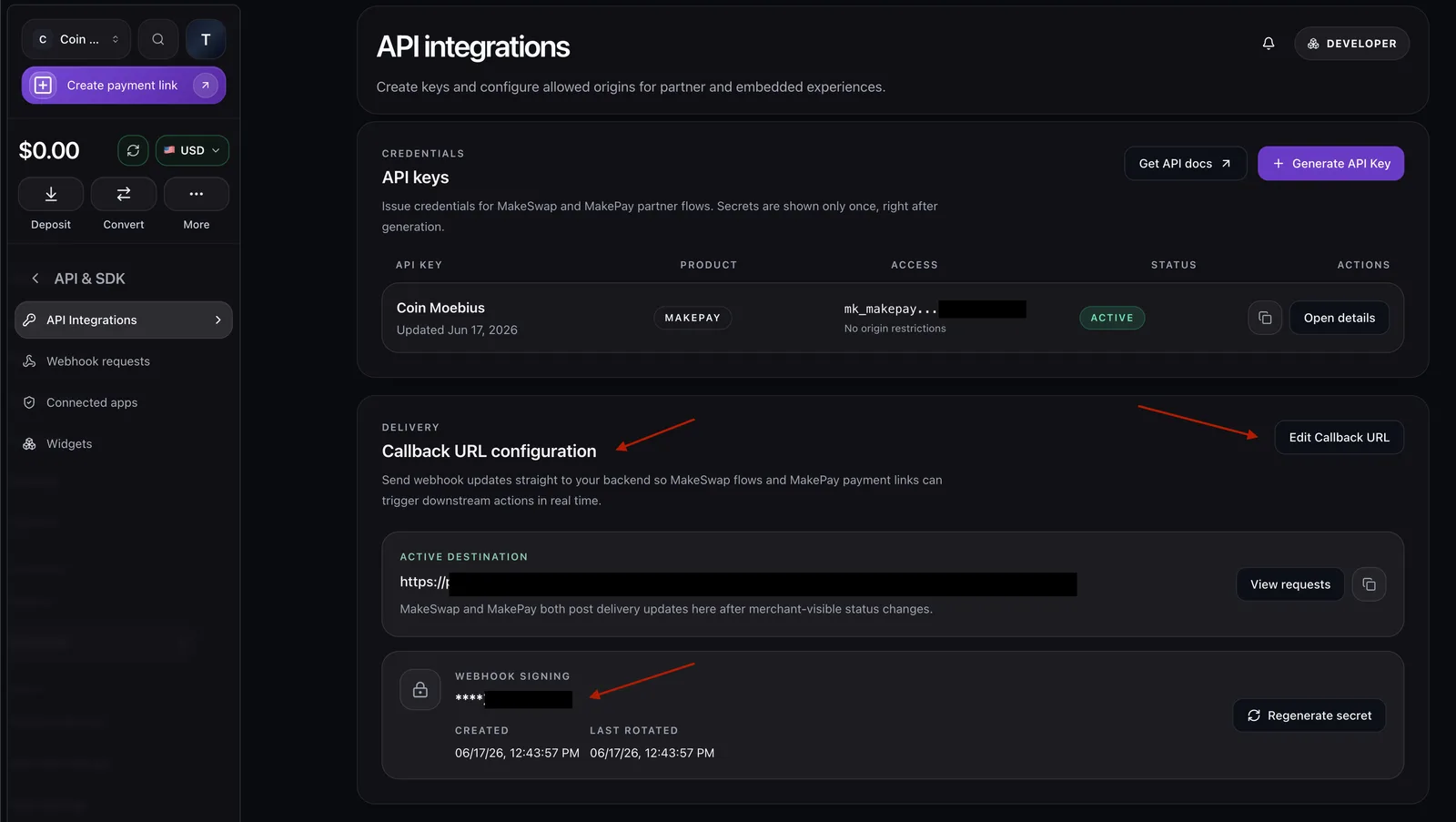The image size is (1456, 822).
Task: Refresh the balance with the refresh icon
Action: tap(133, 150)
